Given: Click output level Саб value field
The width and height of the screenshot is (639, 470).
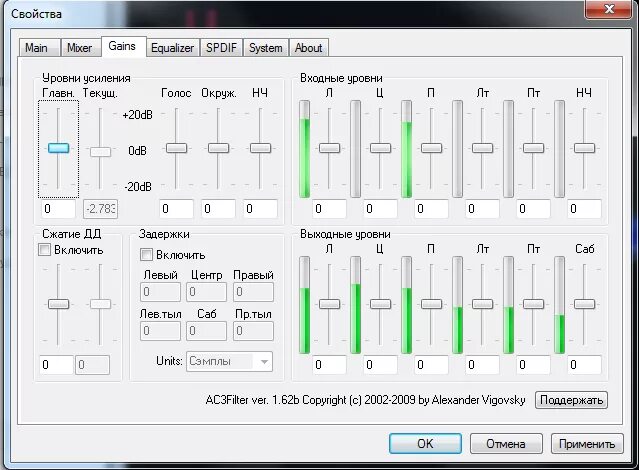Looking at the screenshot, I should pos(584,365).
